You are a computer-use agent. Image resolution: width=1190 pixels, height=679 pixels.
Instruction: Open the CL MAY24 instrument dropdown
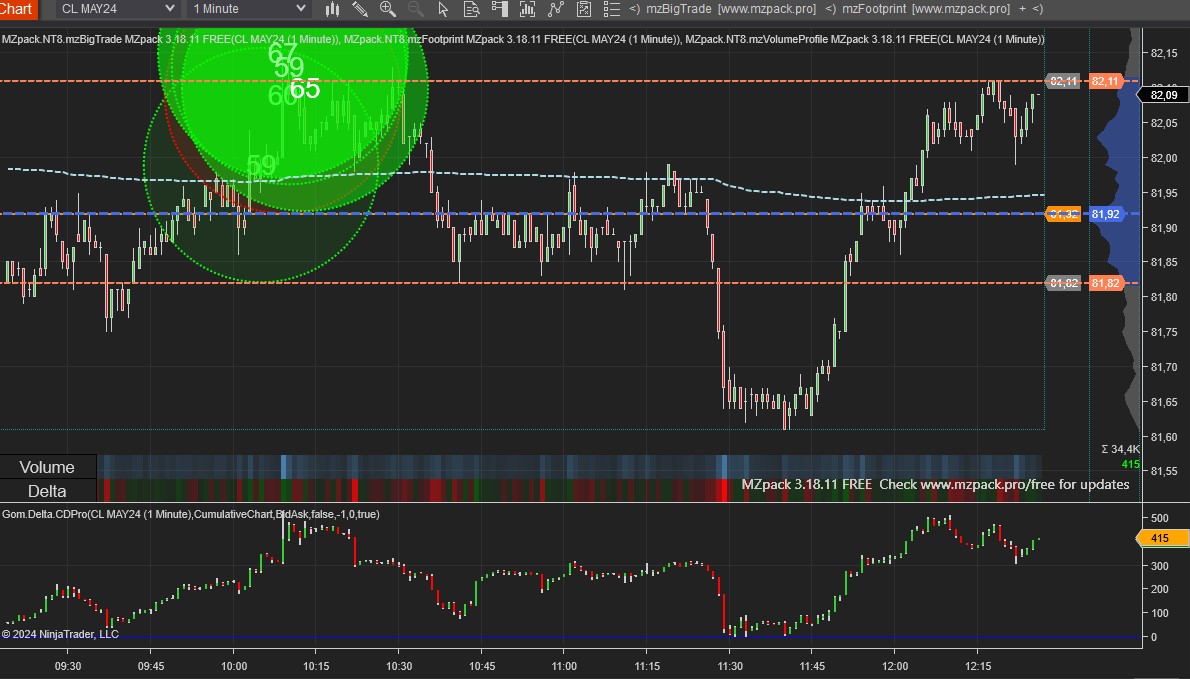[118, 9]
